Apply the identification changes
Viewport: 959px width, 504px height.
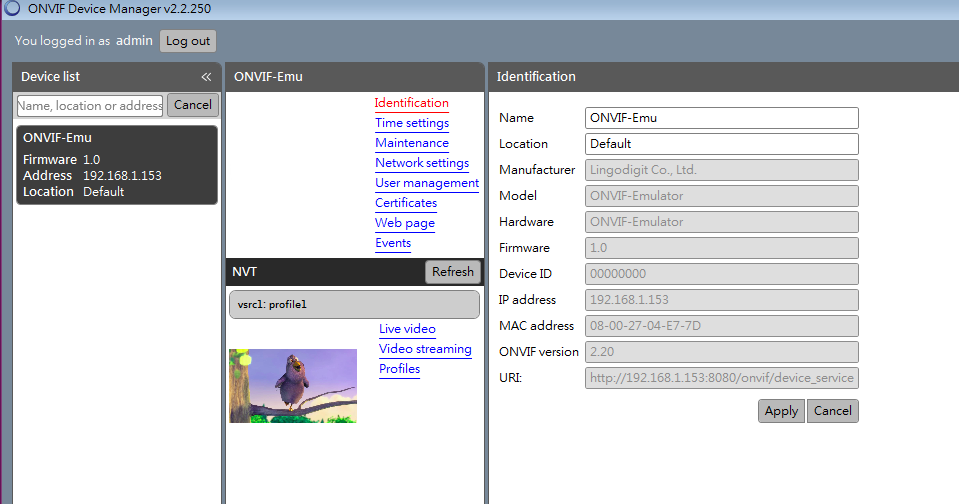click(781, 411)
